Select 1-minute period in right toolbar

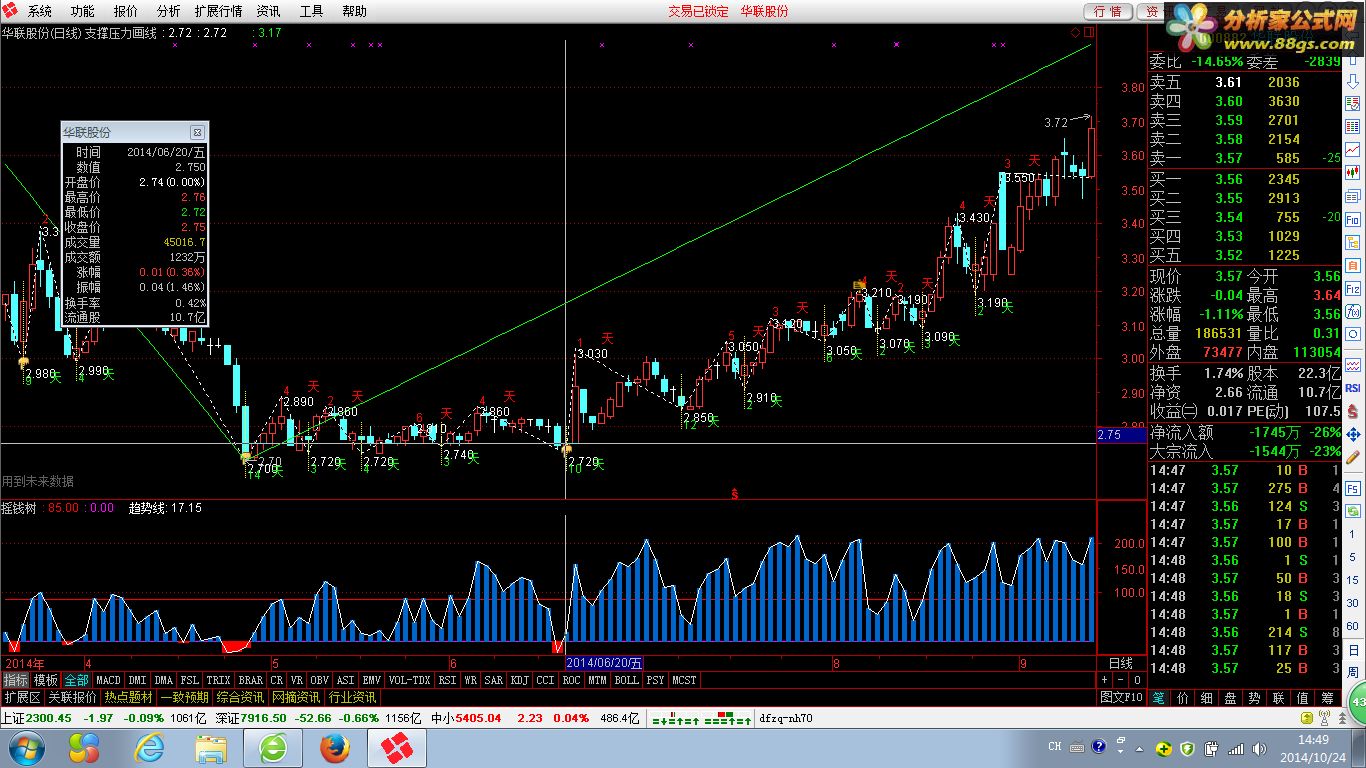(1352, 533)
